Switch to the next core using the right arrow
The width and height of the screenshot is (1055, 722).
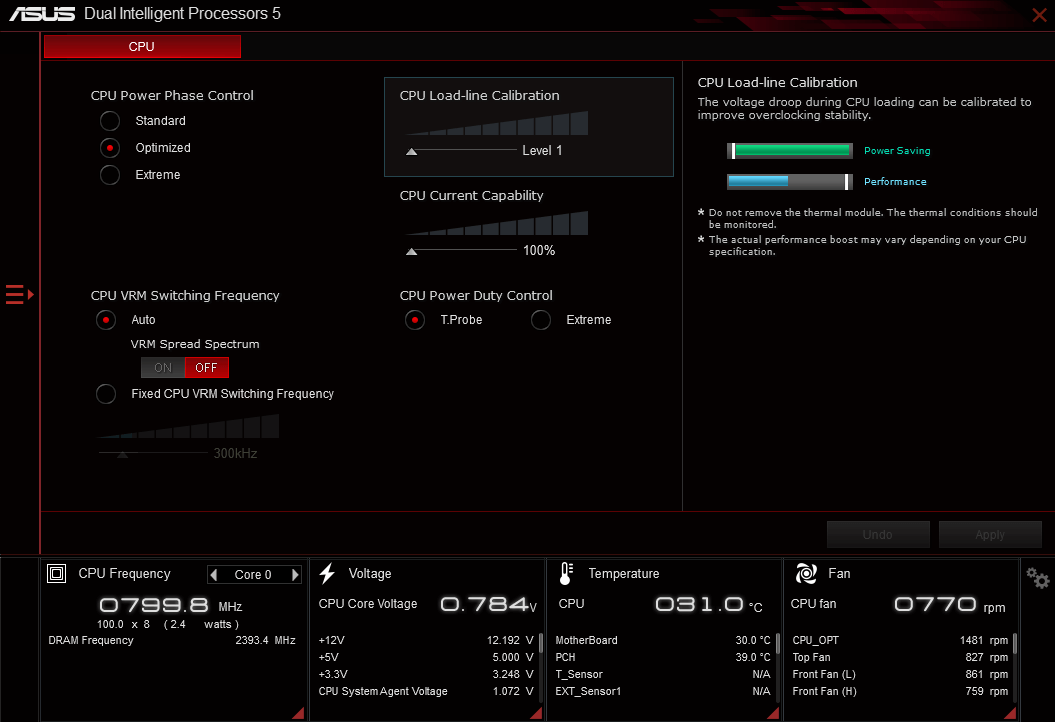(x=295, y=575)
